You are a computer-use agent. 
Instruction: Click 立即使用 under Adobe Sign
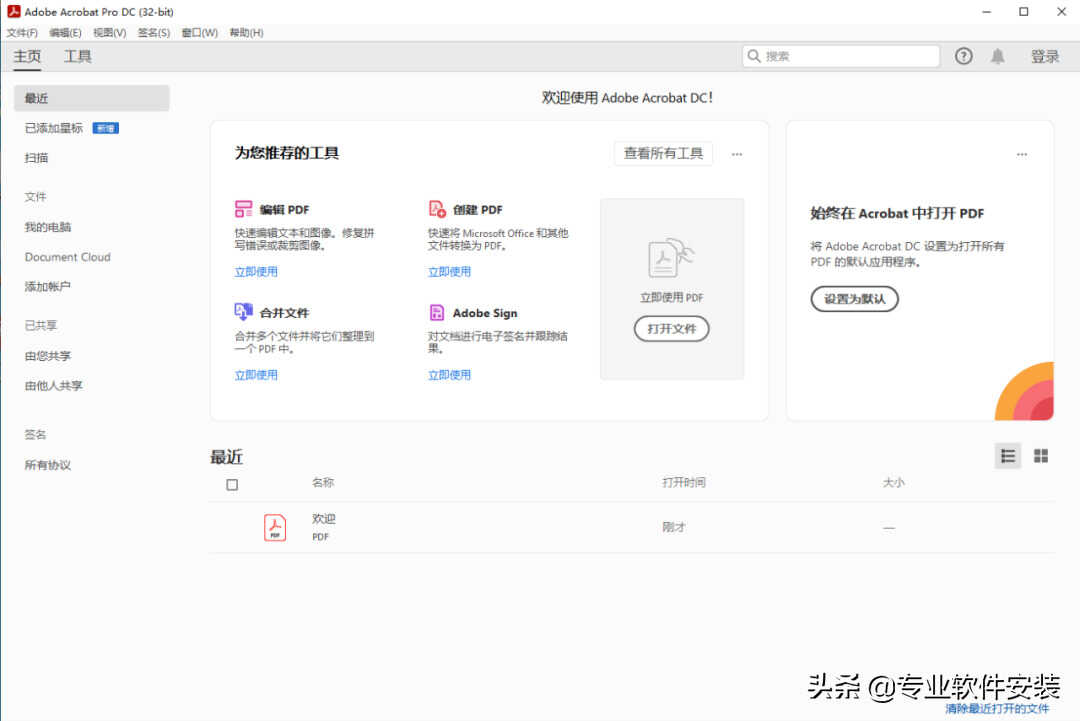tap(450, 375)
